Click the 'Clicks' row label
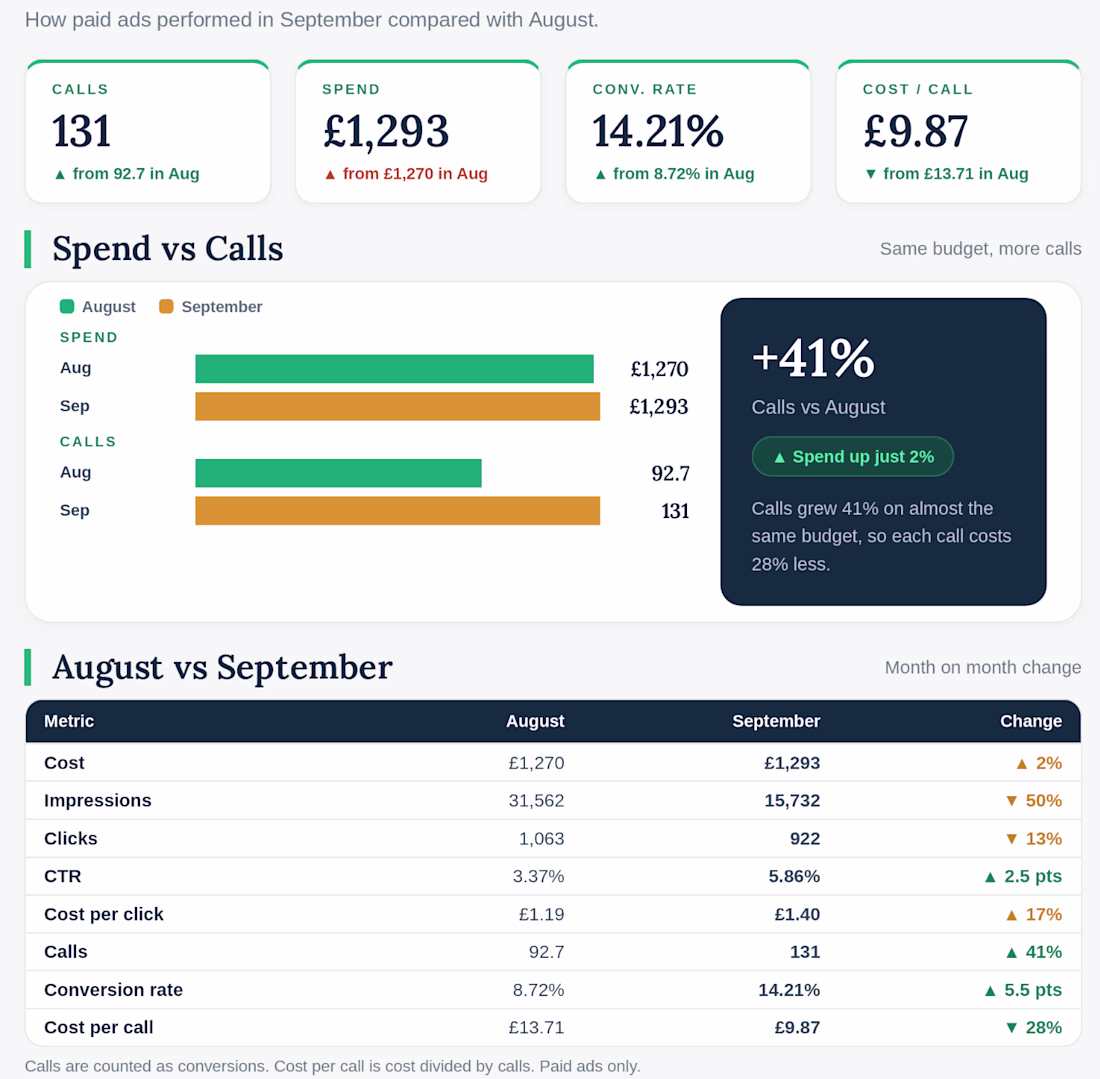 pyautogui.click(x=71, y=839)
